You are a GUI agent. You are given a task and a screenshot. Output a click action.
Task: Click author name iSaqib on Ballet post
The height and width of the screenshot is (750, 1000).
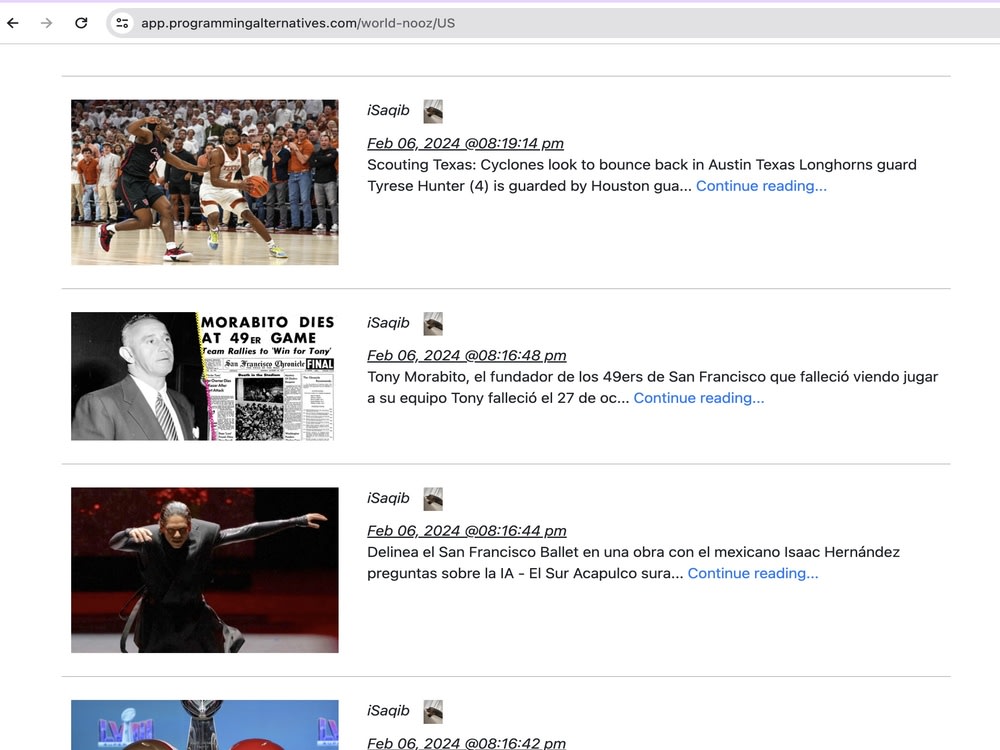[388, 498]
